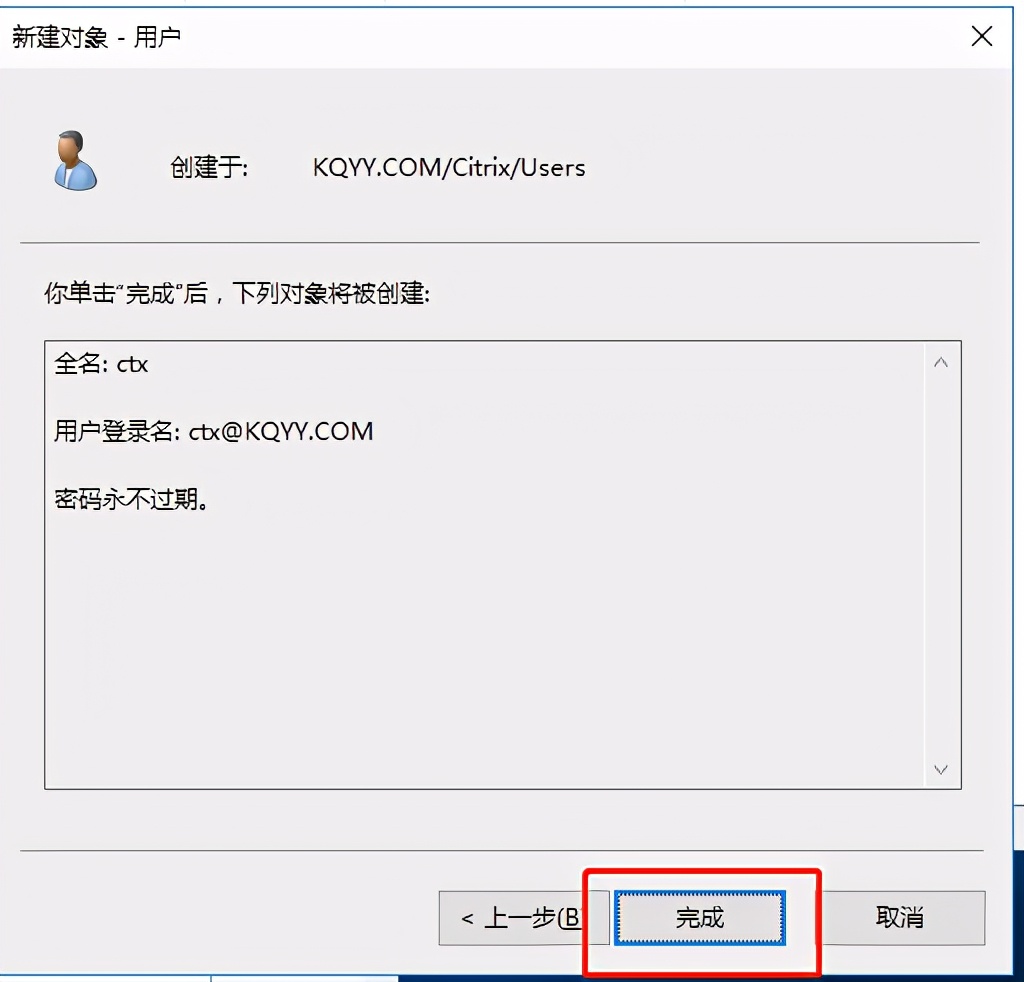Cancel the new user wizard with 取消
Viewport: 1024px width, 982px height.
pyautogui.click(x=899, y=917)
